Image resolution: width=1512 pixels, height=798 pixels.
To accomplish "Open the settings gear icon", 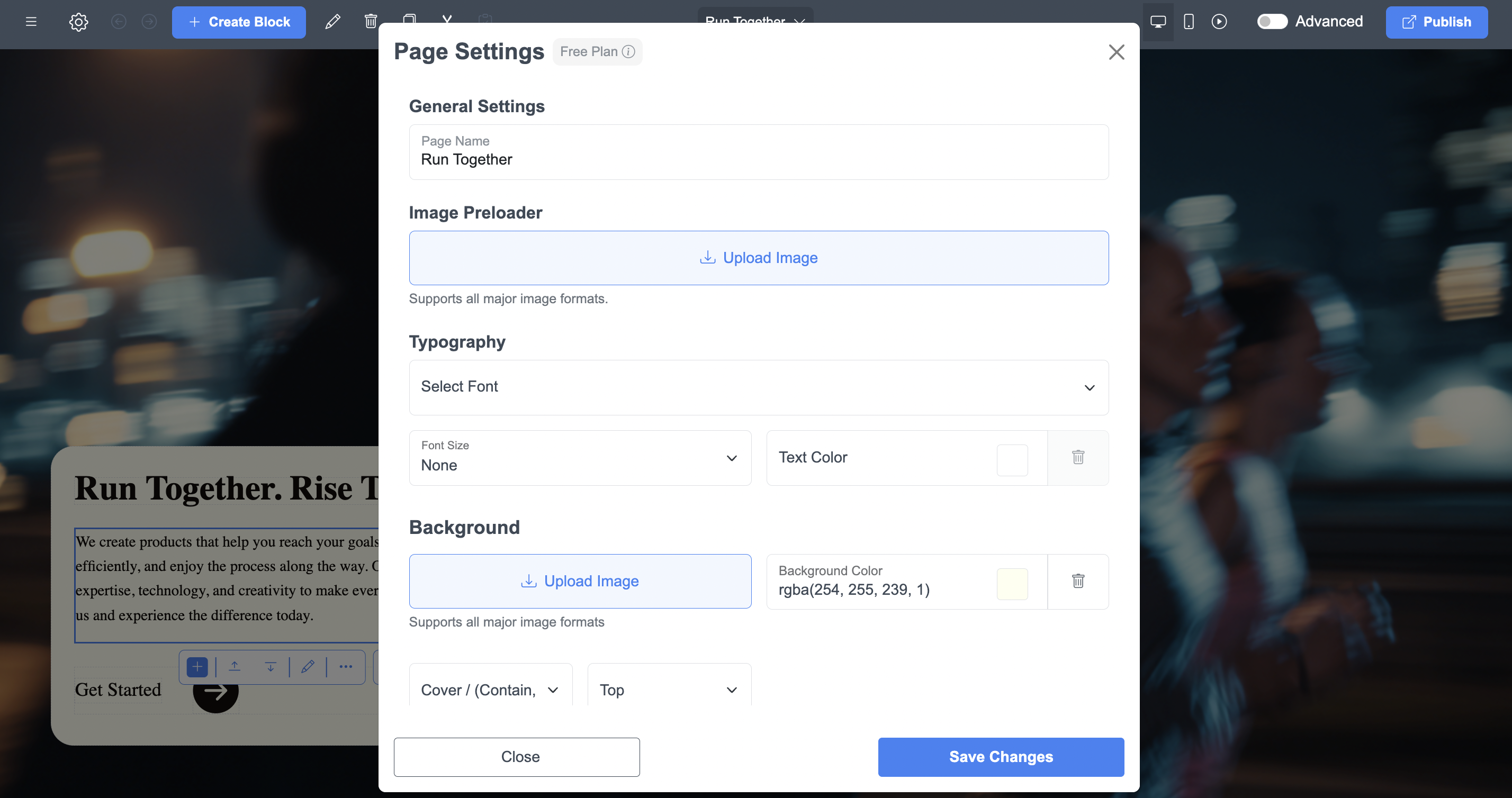I will (78, 22).
